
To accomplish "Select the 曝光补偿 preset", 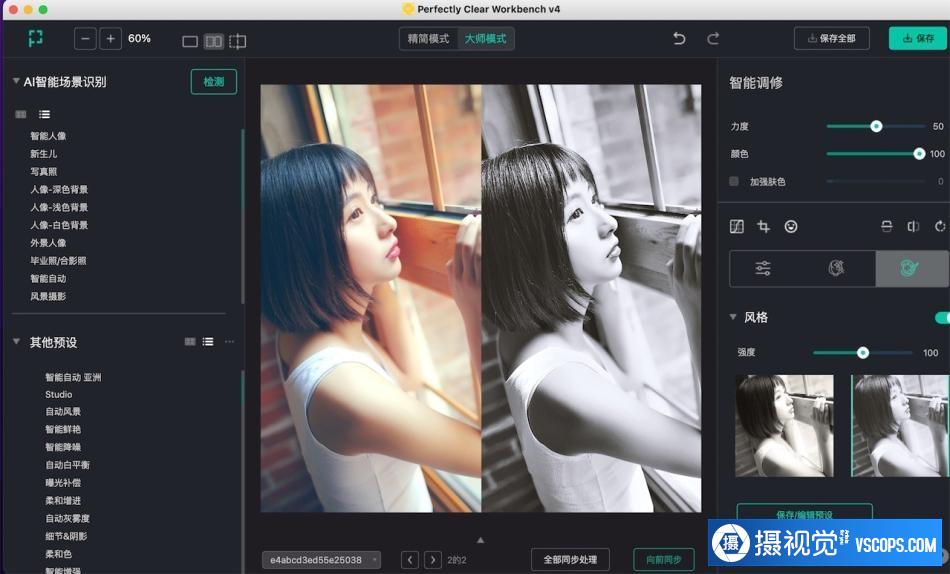I will click(x=63, y=483).
